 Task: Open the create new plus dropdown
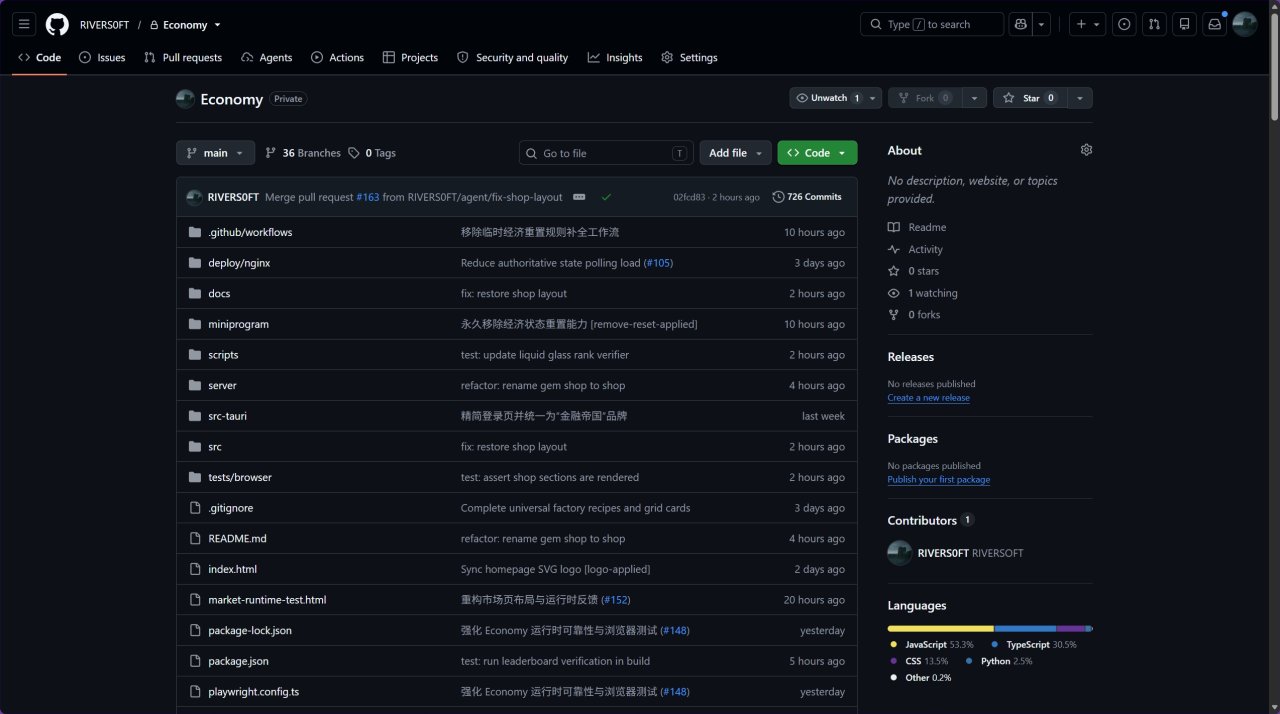tap(1087, 24)
